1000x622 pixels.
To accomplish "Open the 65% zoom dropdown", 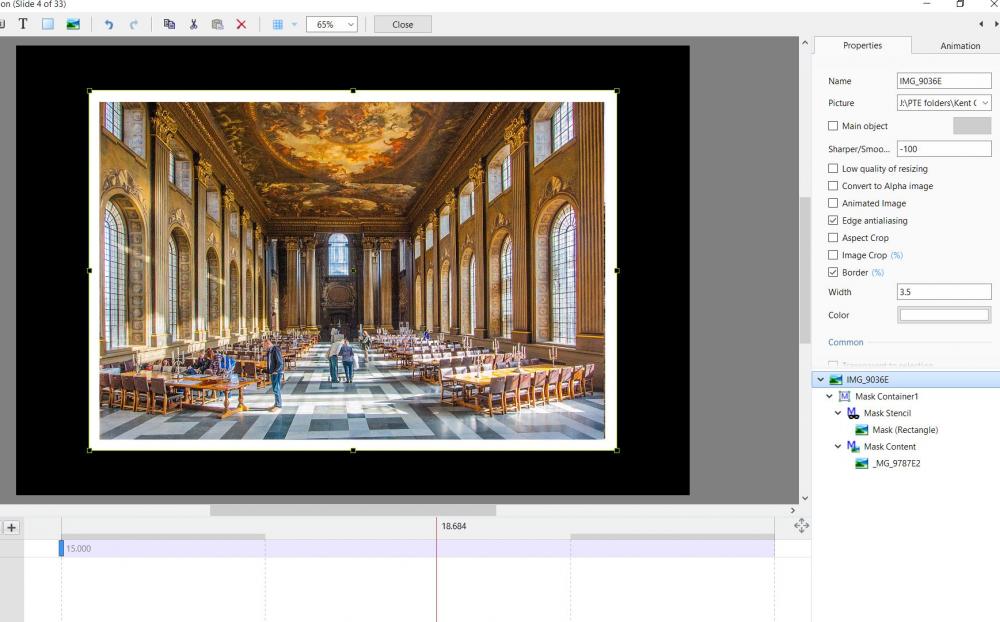I will [x=332, y=24].
